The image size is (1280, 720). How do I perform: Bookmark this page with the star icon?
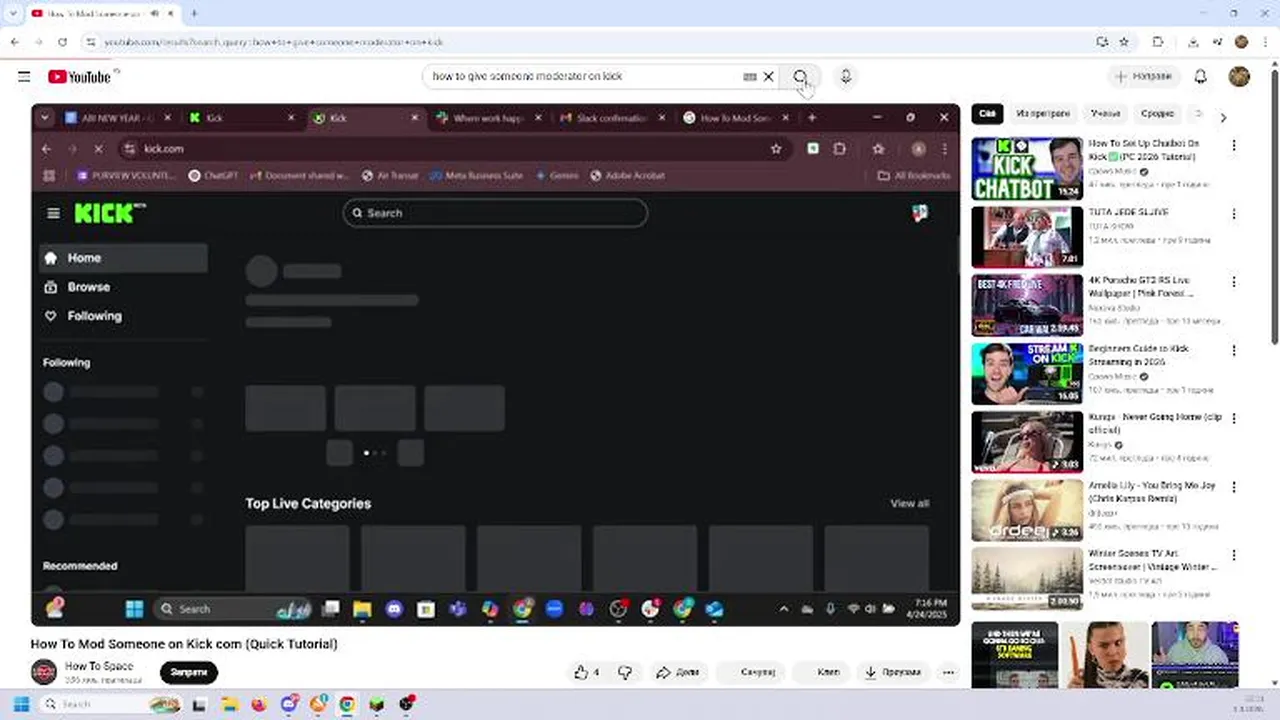click(x=1124, y=42)
